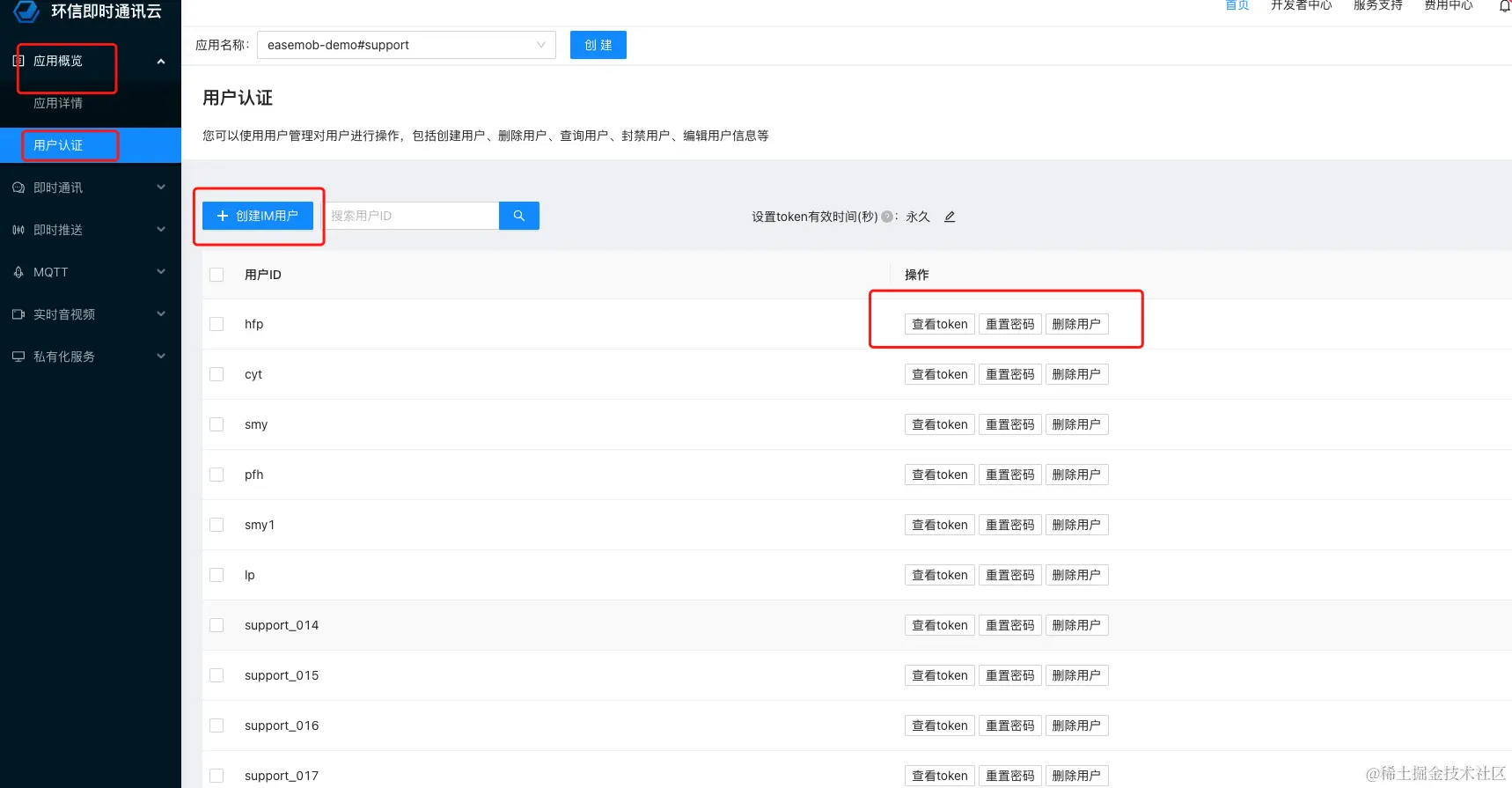Screen dimensions: 1512x788
Task: Click the 私有化服务 monitor icon
Action: click(18, 357)
